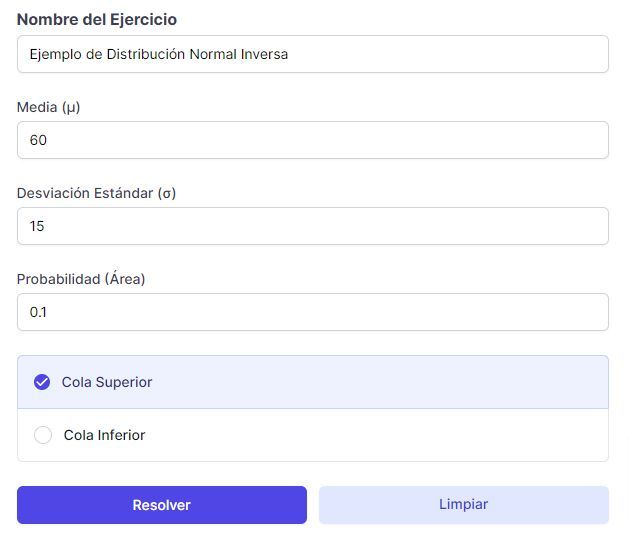
Task: Select the empty Cola Inferior radio circle
Action: [43, 435]
